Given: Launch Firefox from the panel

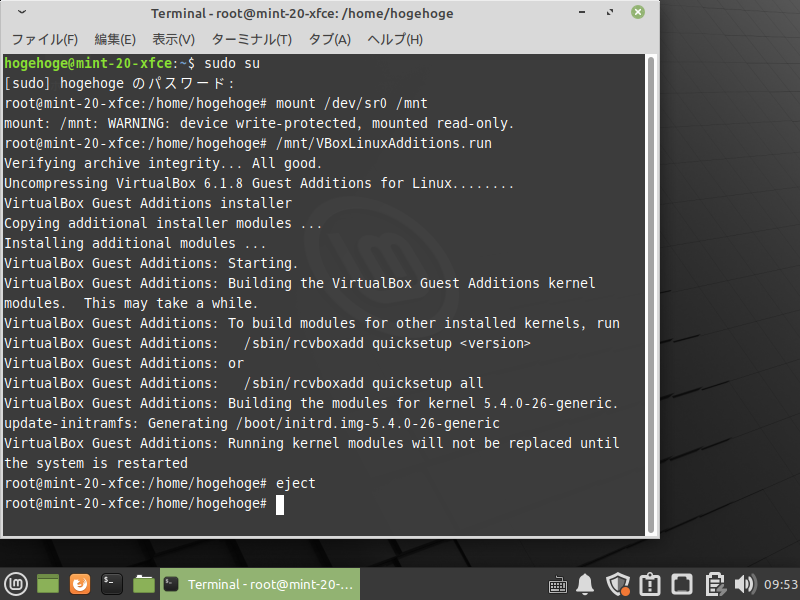Looking at the screenshot, I should point(80,584).
